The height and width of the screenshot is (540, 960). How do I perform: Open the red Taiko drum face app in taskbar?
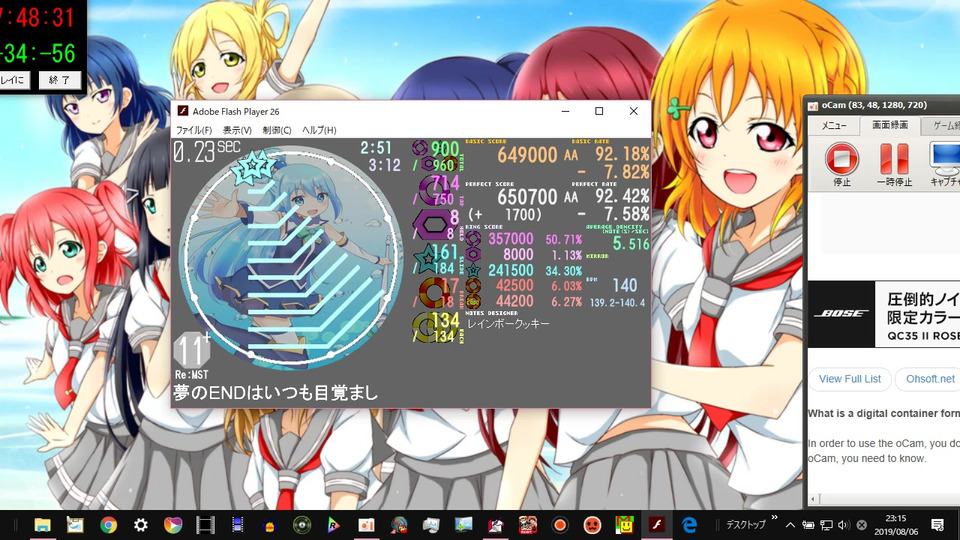(592, 525)
